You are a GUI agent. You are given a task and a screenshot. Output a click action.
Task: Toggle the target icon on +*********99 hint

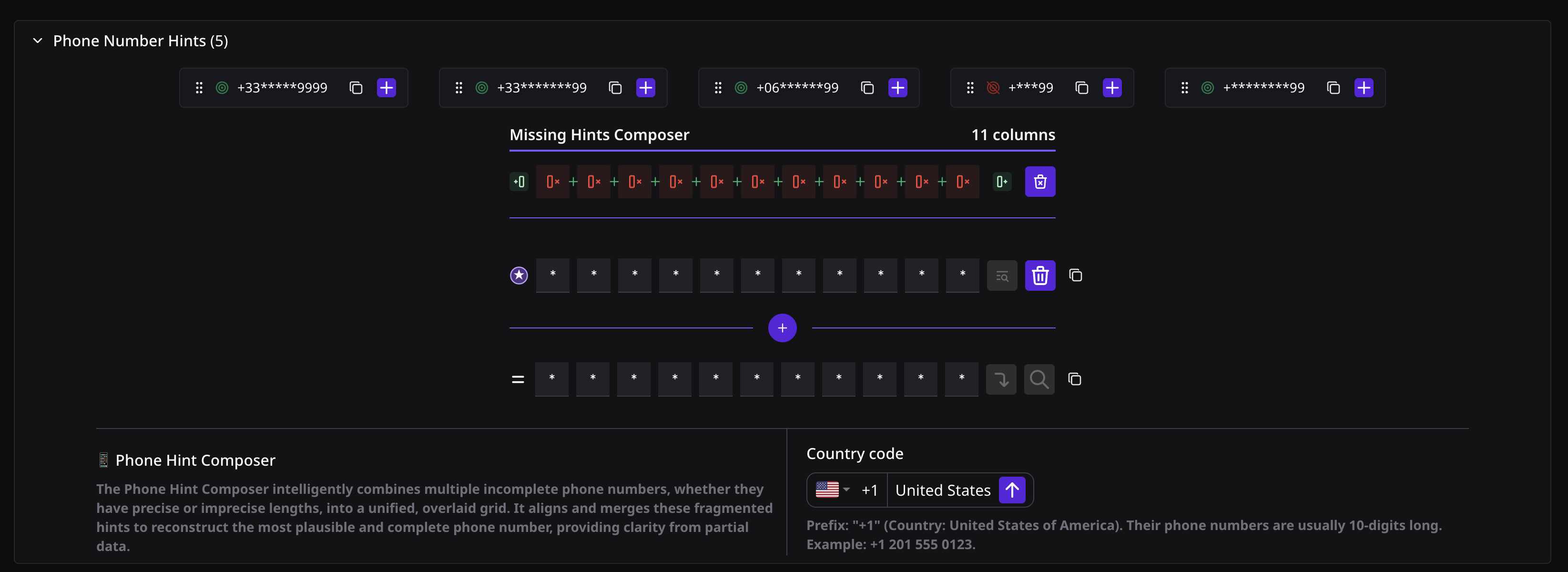[x=1208, y=88]
